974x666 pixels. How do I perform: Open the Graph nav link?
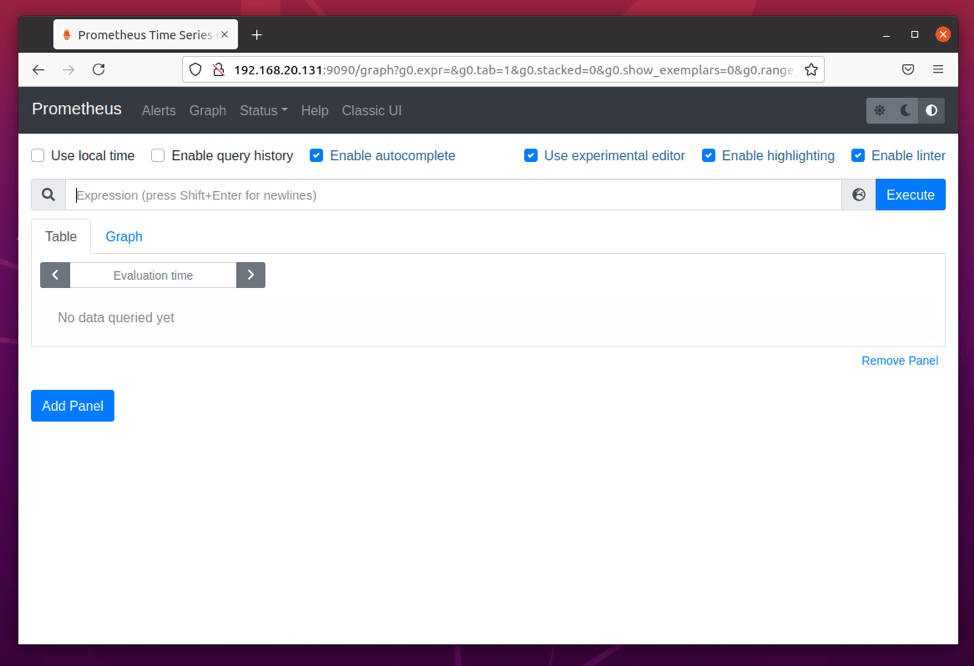tap(207, 111)
